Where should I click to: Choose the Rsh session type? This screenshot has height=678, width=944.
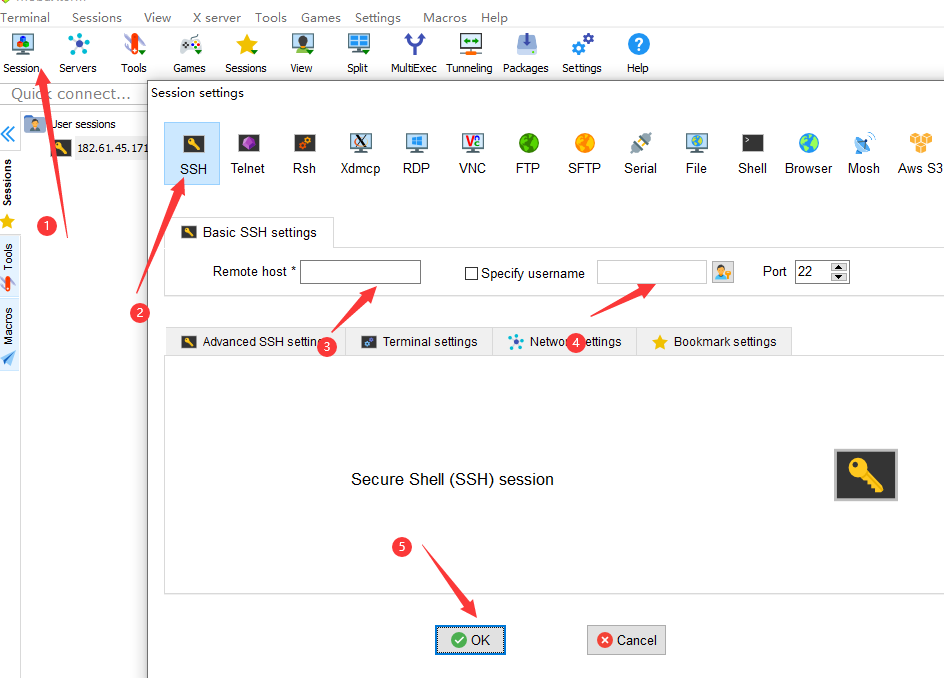(x=304, y=154)
